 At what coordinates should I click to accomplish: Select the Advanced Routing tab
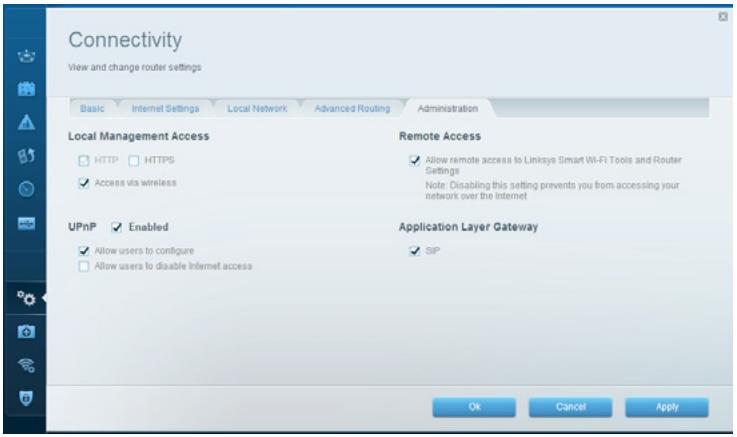tap(353, 109)
